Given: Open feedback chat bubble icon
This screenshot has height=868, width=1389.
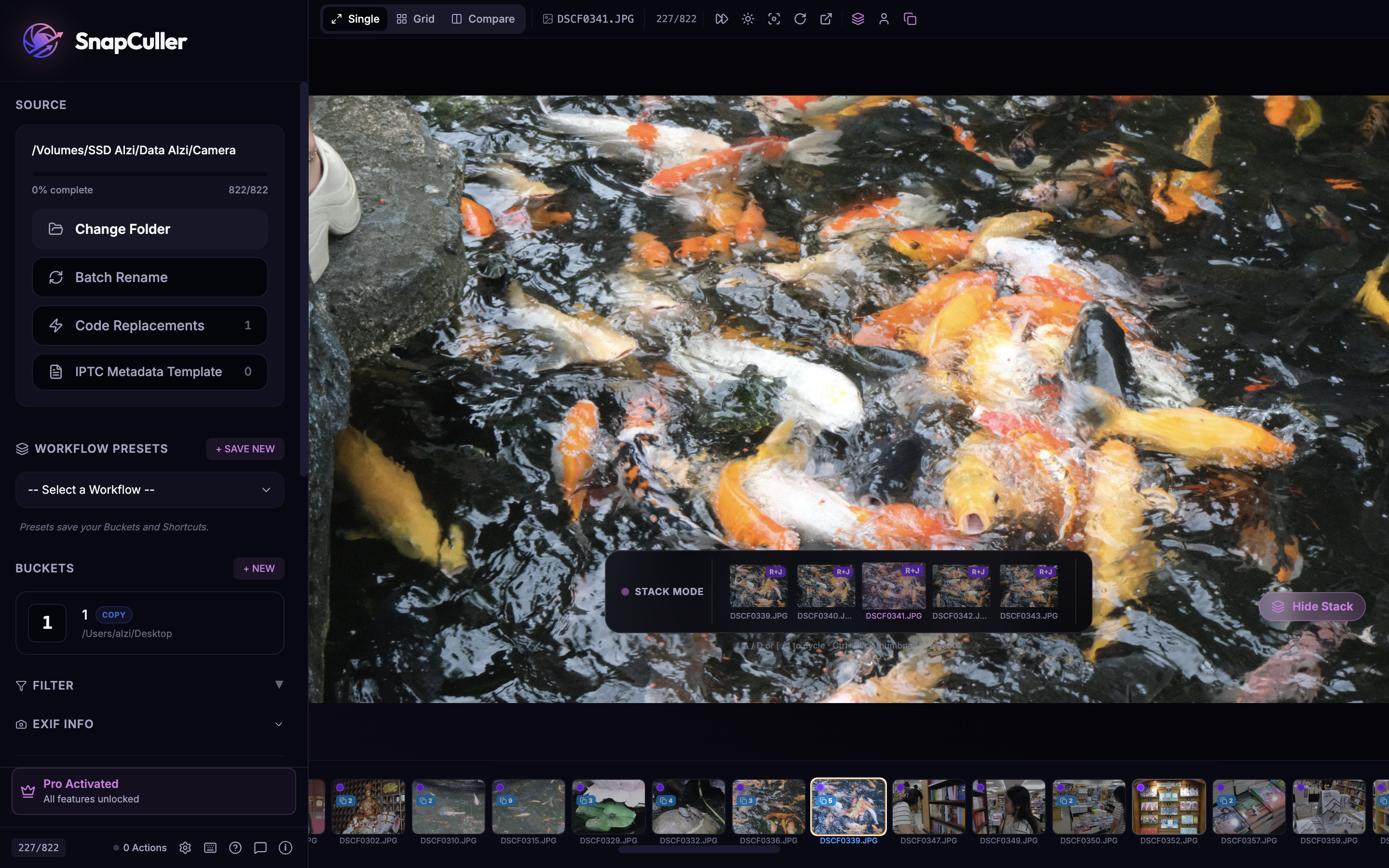Looking at the screenshot, I should point(260,848).
